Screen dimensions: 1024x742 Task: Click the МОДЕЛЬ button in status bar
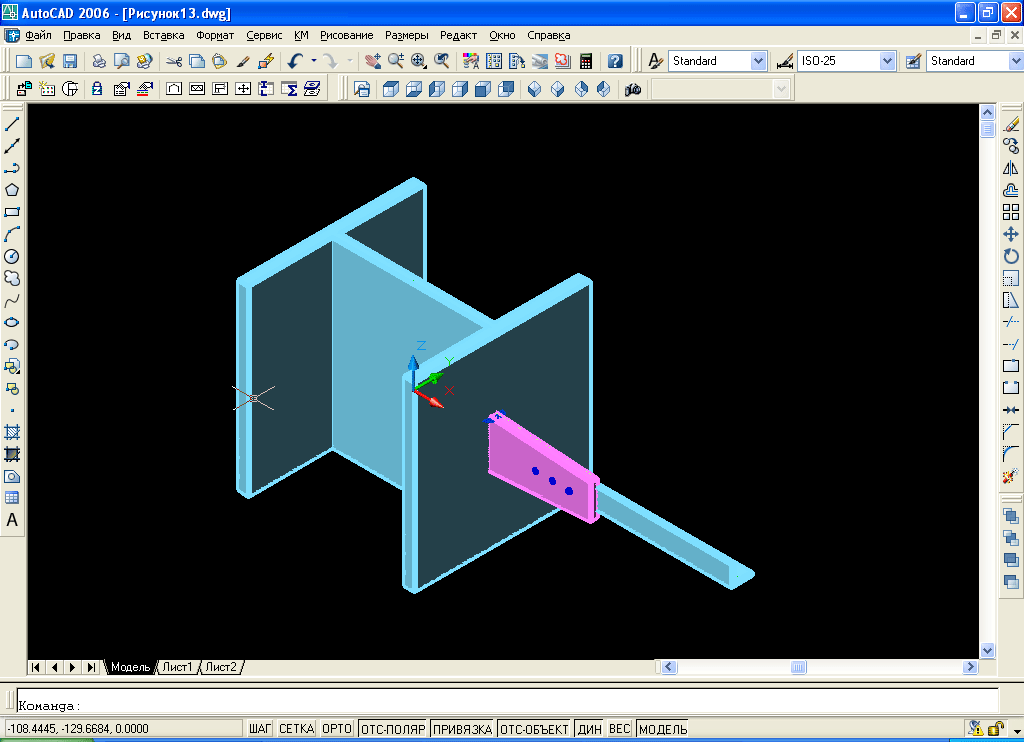pyautogui.click(x=663, y=729)
